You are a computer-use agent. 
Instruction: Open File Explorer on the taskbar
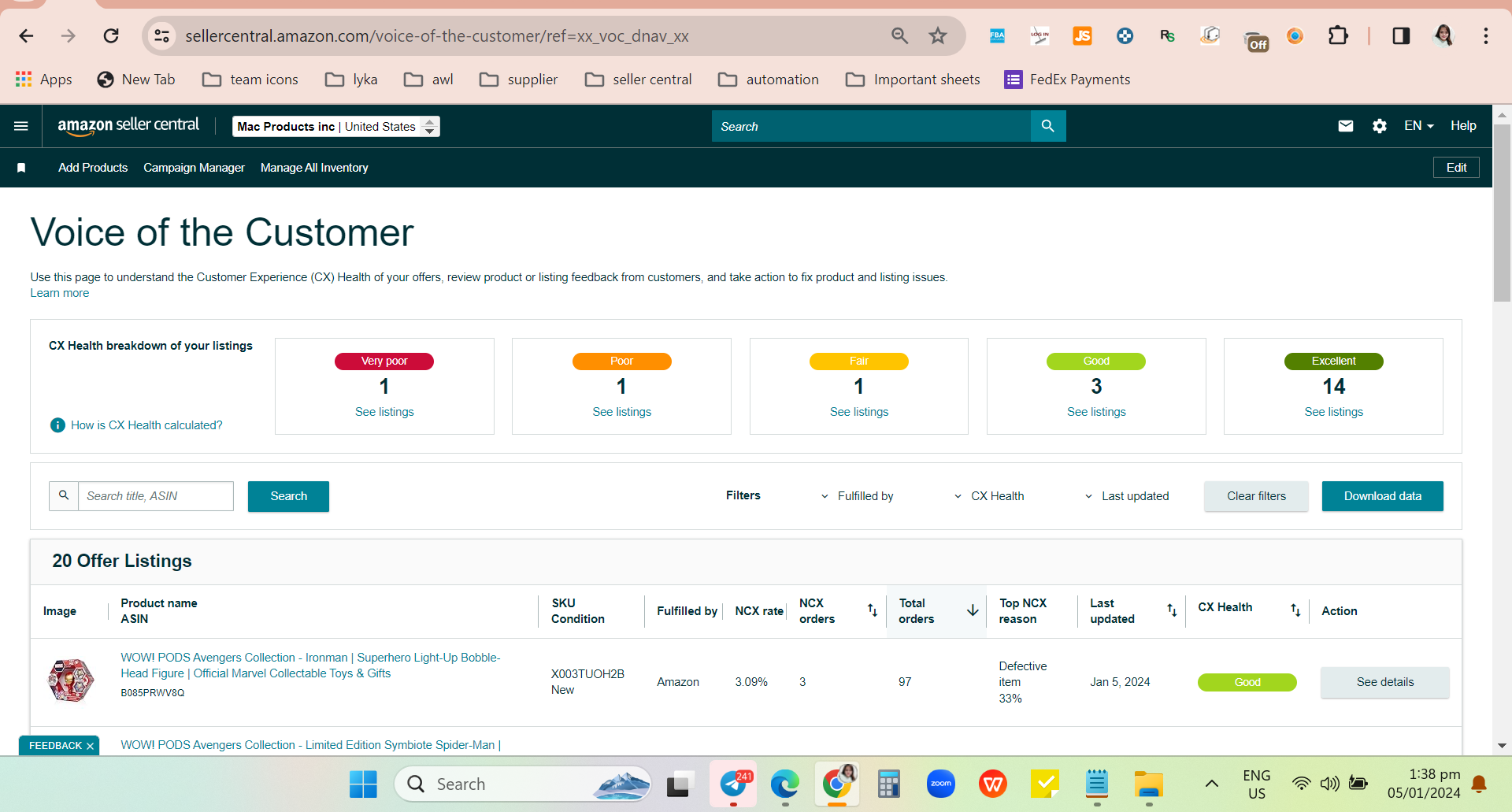1149,784
